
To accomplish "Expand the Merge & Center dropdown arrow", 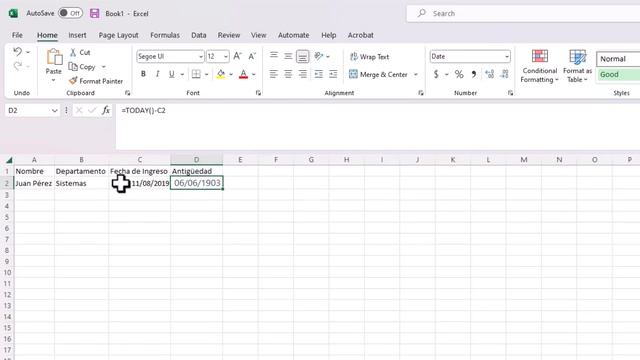I will pos(416,74).
